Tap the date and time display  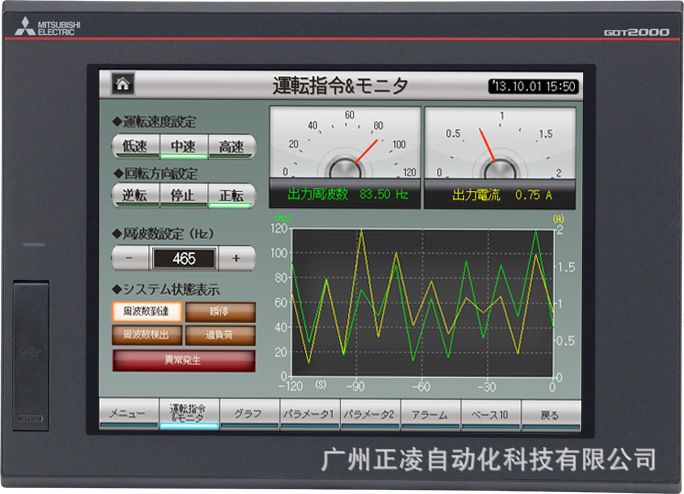[x=533, y=86]
